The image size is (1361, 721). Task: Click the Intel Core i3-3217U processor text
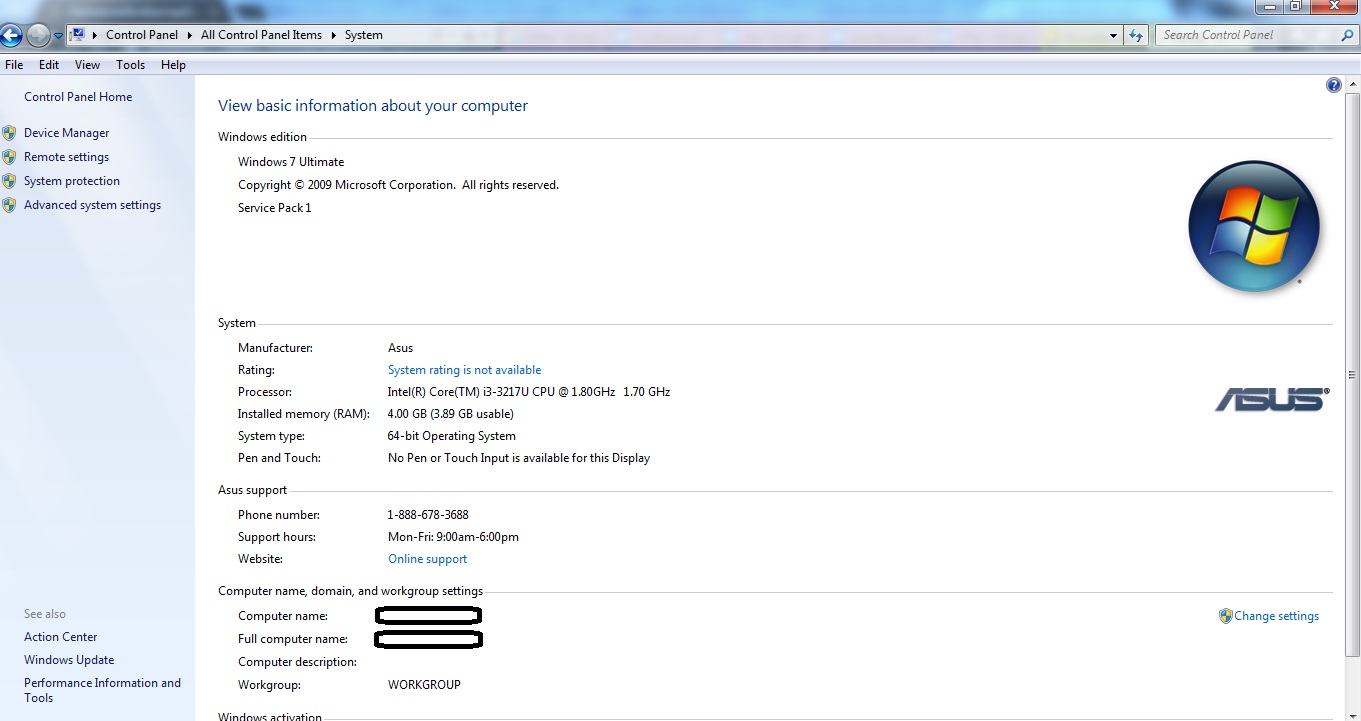(x=529, y=392)
